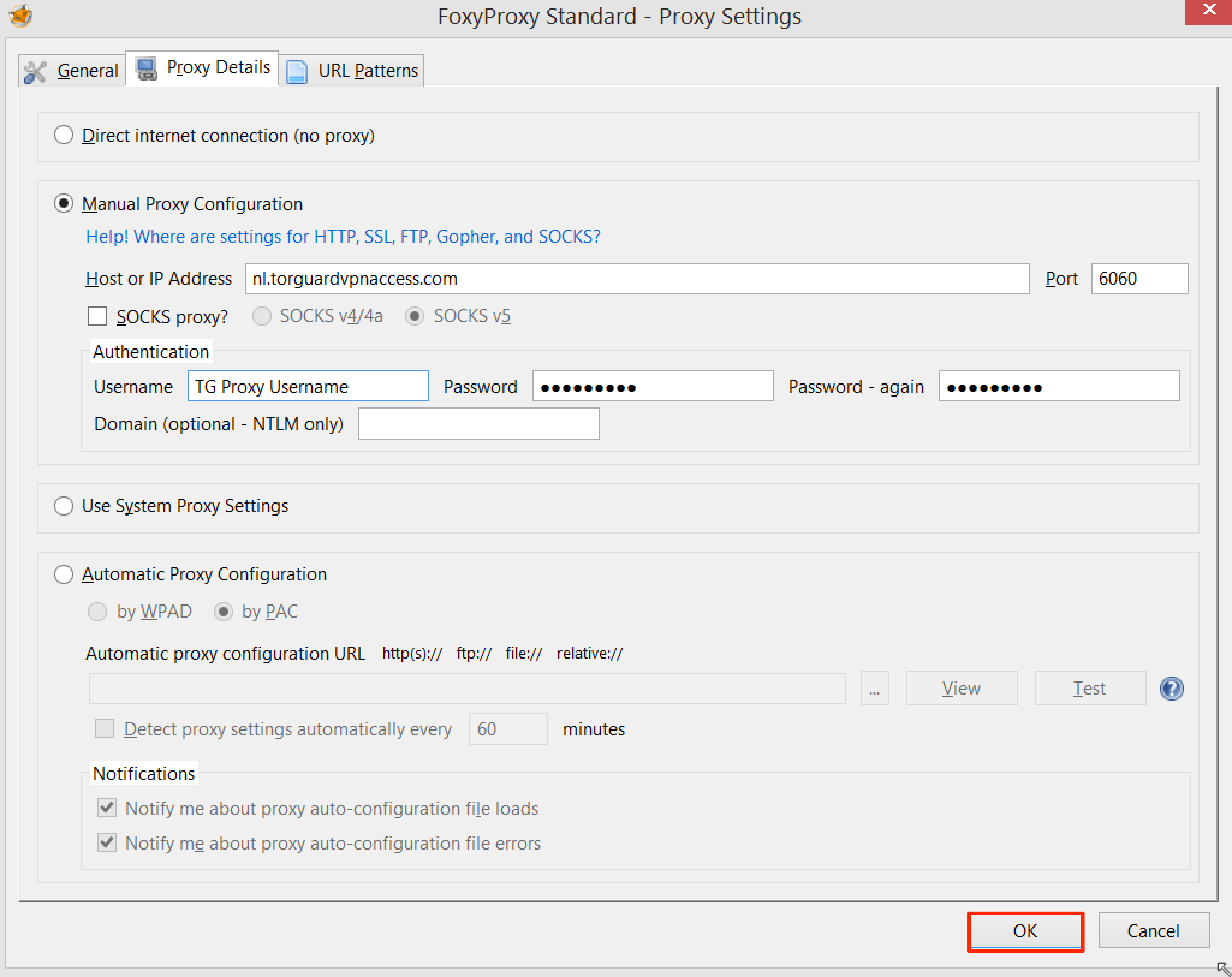This screenshot has height=977, width=1232.
Task: Toggle Detect proxy settings automatically checkbox
Action: 105,729
